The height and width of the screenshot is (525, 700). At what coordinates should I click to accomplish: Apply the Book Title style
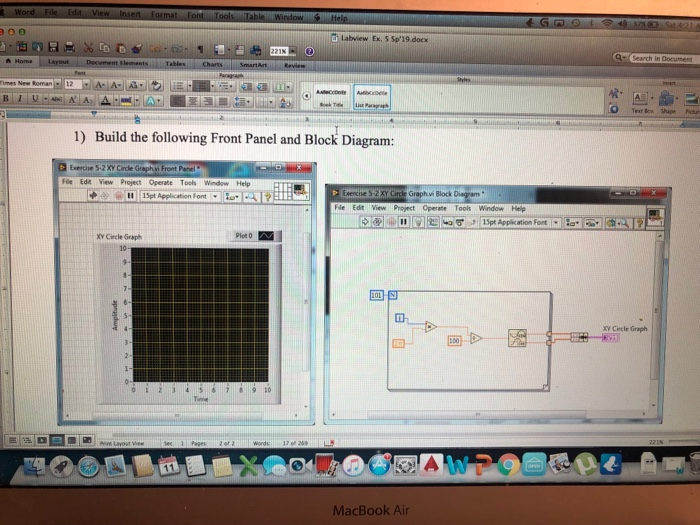pos(331,96)
